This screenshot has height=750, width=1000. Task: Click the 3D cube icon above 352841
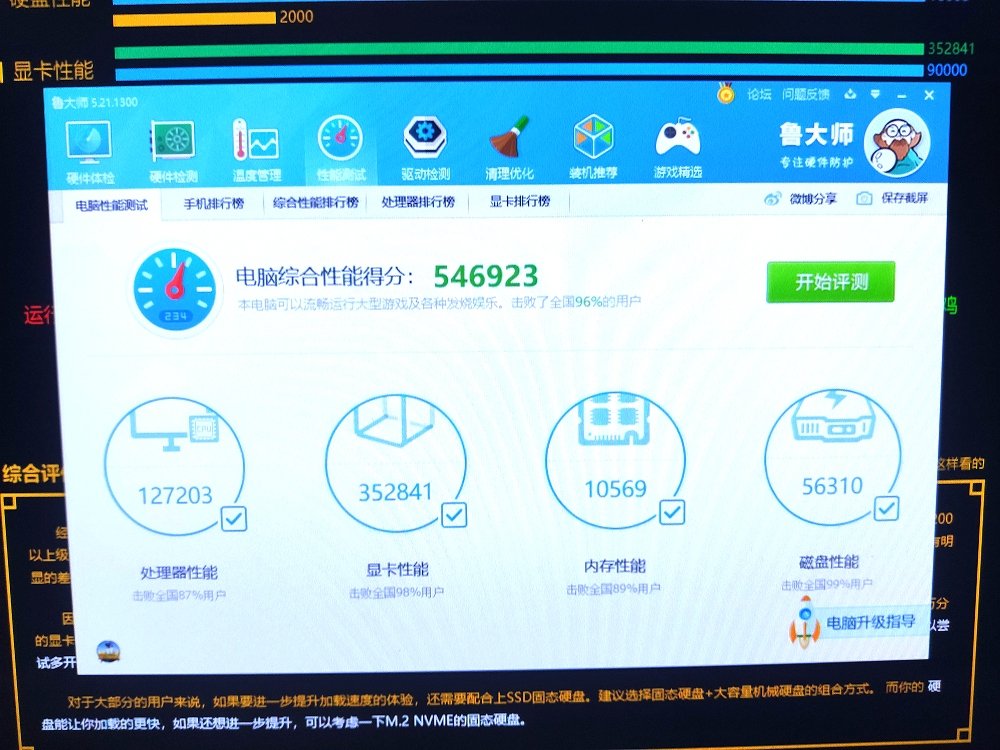tap(395, 420)
